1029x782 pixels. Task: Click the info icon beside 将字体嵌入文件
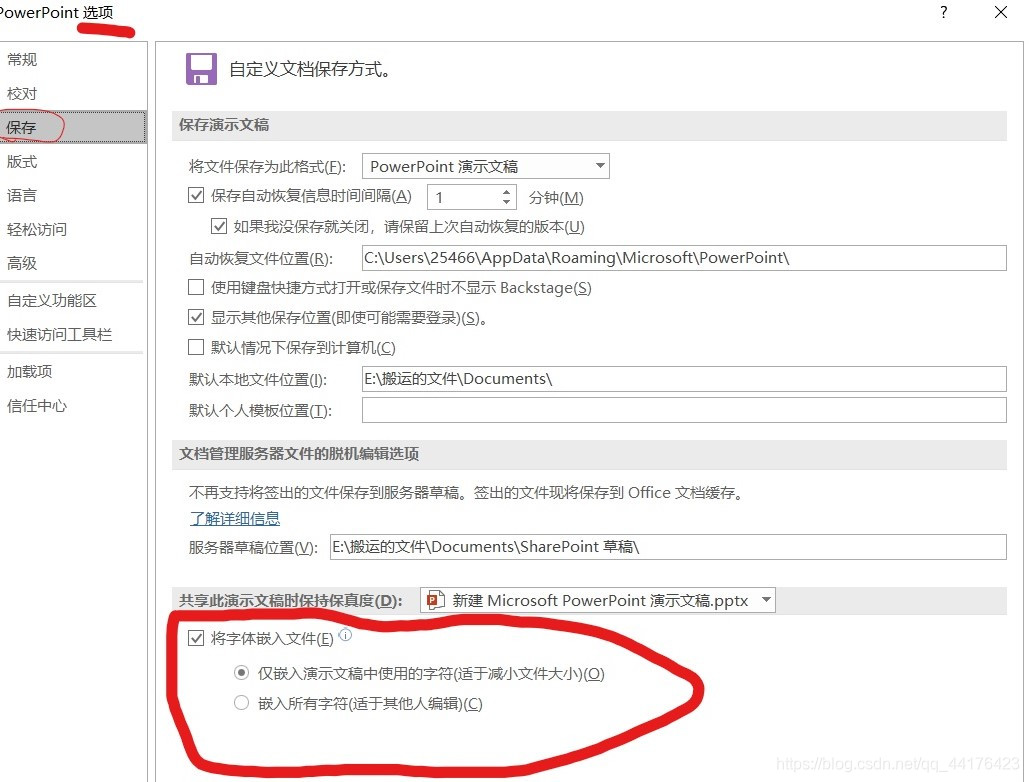pyautogui.click(x=345, y=635)
